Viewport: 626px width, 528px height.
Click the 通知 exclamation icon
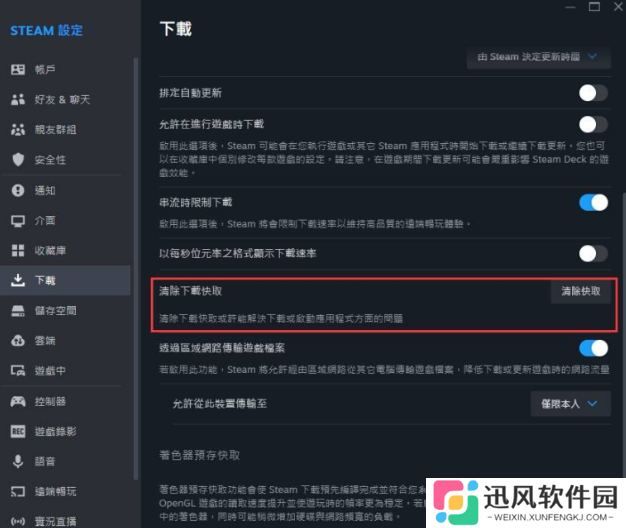(x=18, y=190)
